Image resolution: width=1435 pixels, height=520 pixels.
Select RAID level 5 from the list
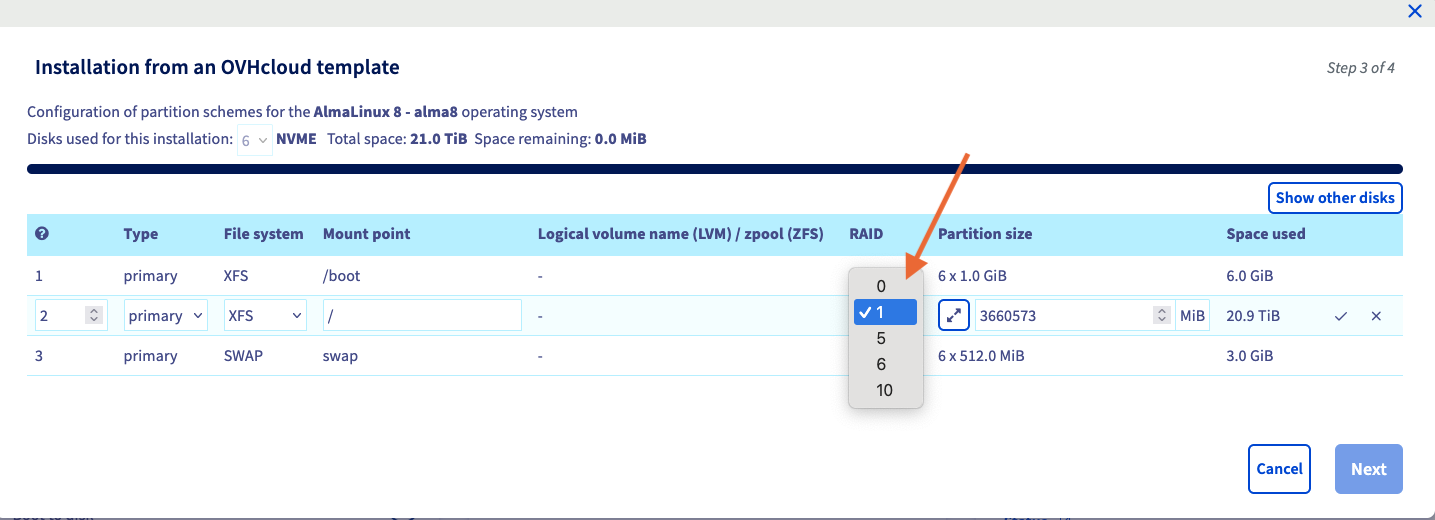[x=885, y=338]
